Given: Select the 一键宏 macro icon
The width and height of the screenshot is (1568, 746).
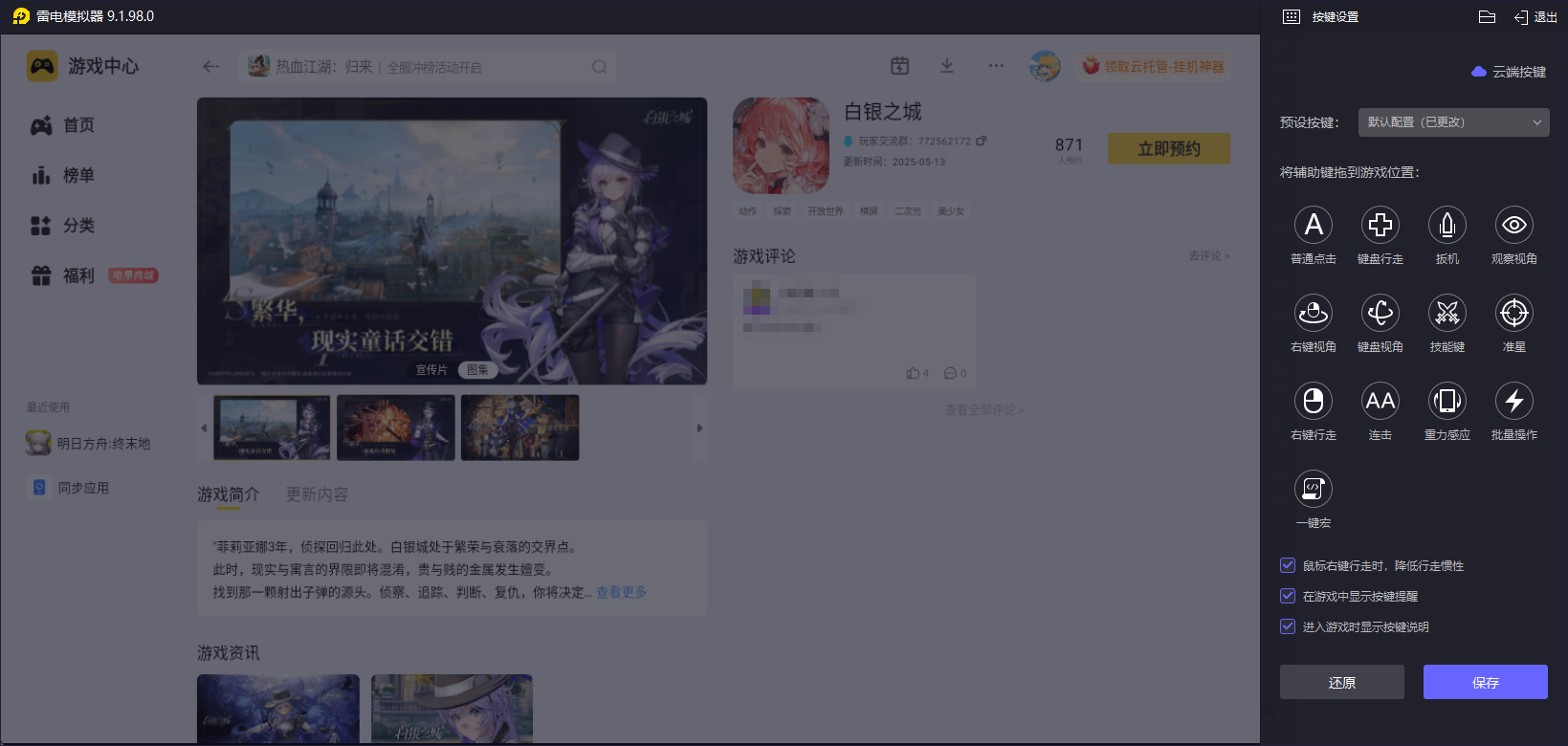Looking at the screenshot, I should [1314, 489].
